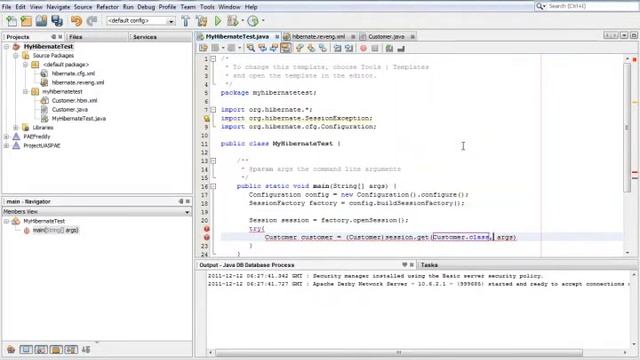The image size is (640, 360).
Task: Click the Comment code icon in editor toolbar
Action: [x=389, y=48]
